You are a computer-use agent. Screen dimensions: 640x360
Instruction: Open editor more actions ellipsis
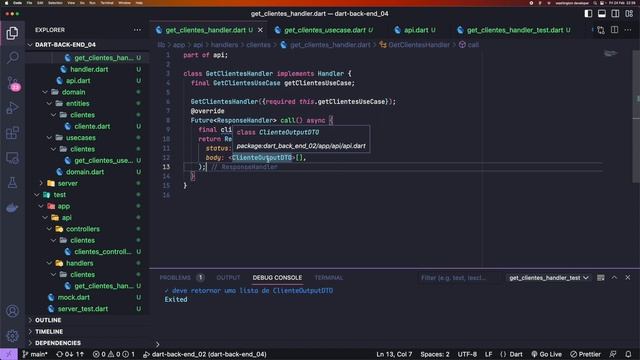(628, 30)
